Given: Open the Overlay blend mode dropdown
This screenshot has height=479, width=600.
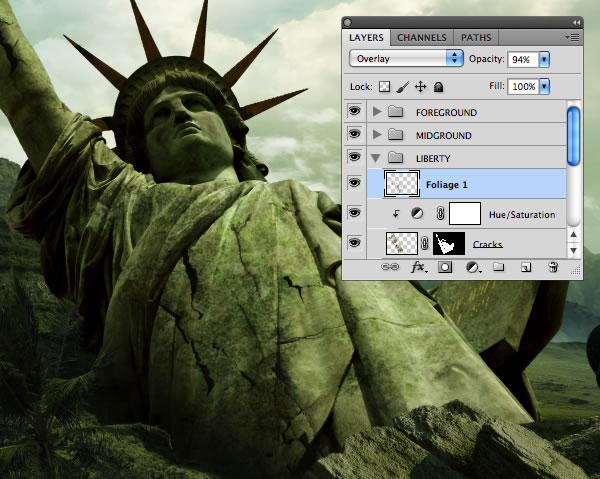Looking at the screenshot, I should point(406,59).
